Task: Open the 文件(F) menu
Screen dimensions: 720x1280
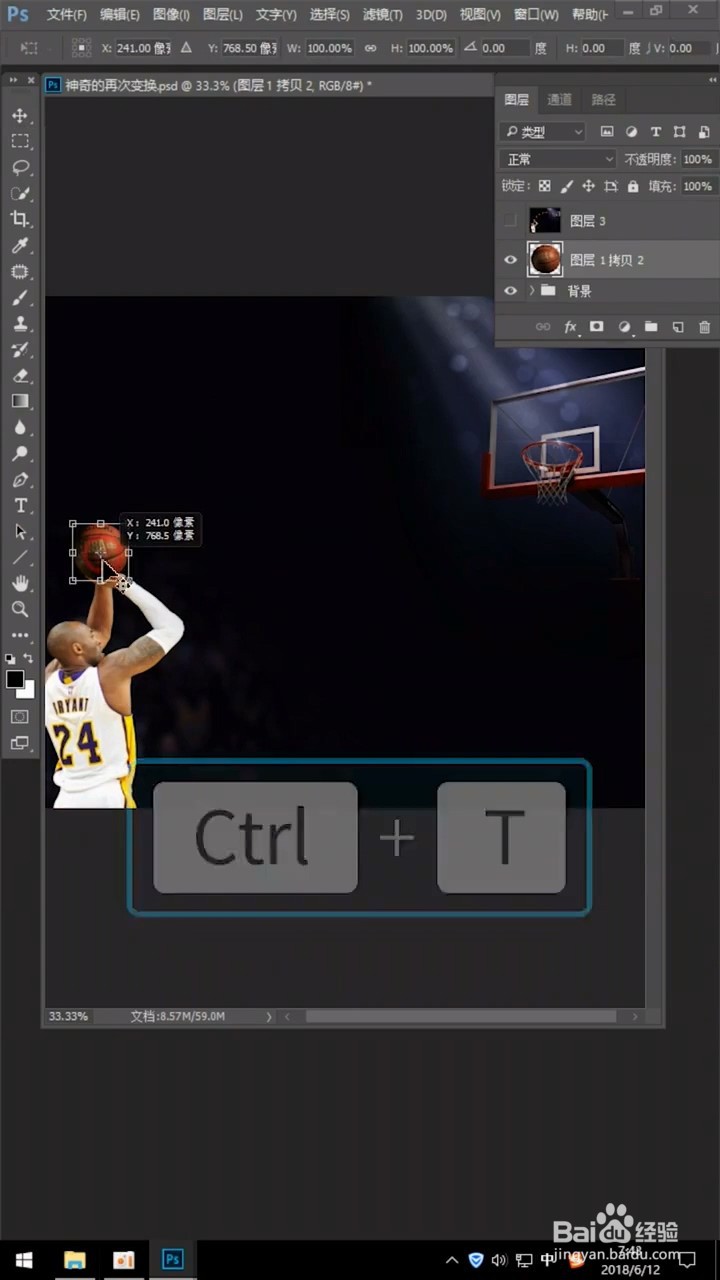Action: point(67,15)
